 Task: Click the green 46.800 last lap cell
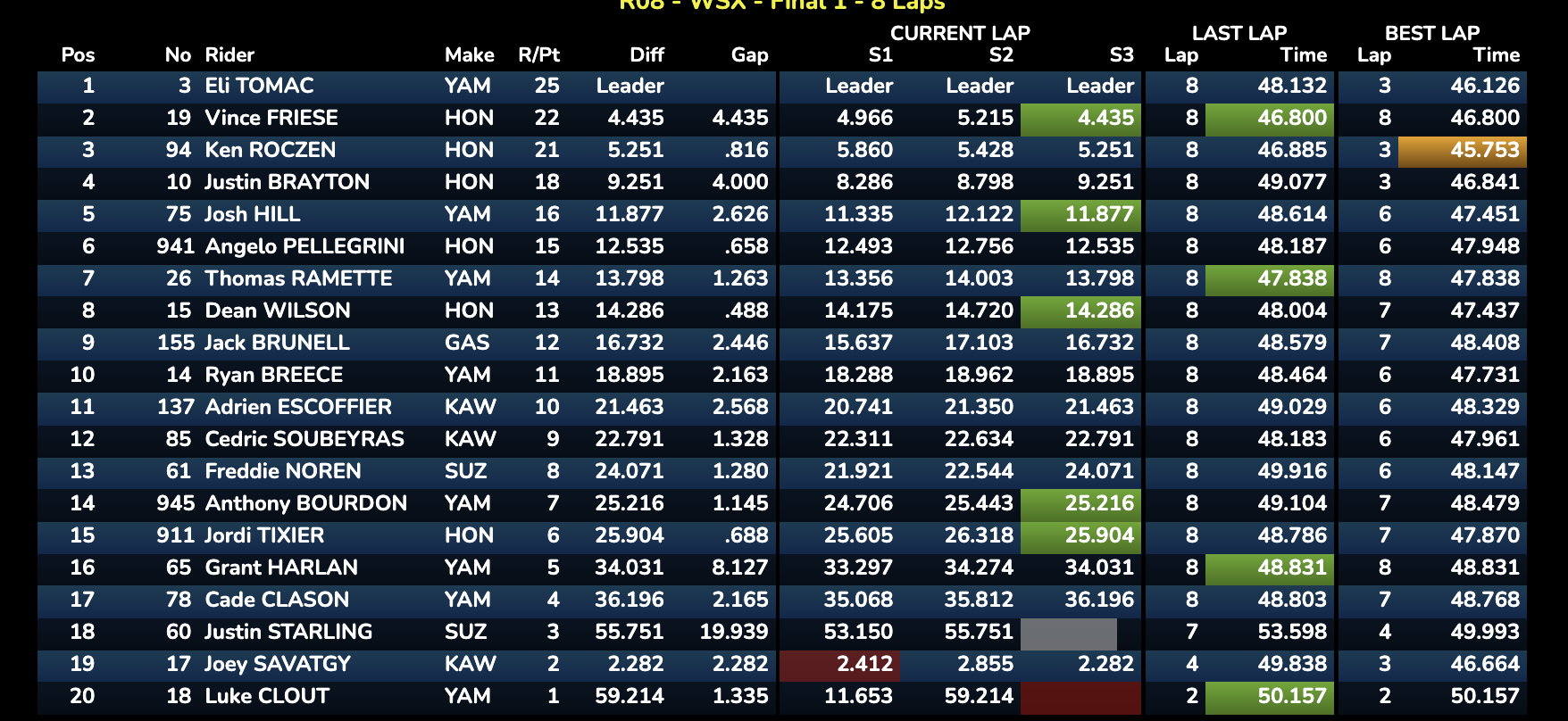[1269, 119]
